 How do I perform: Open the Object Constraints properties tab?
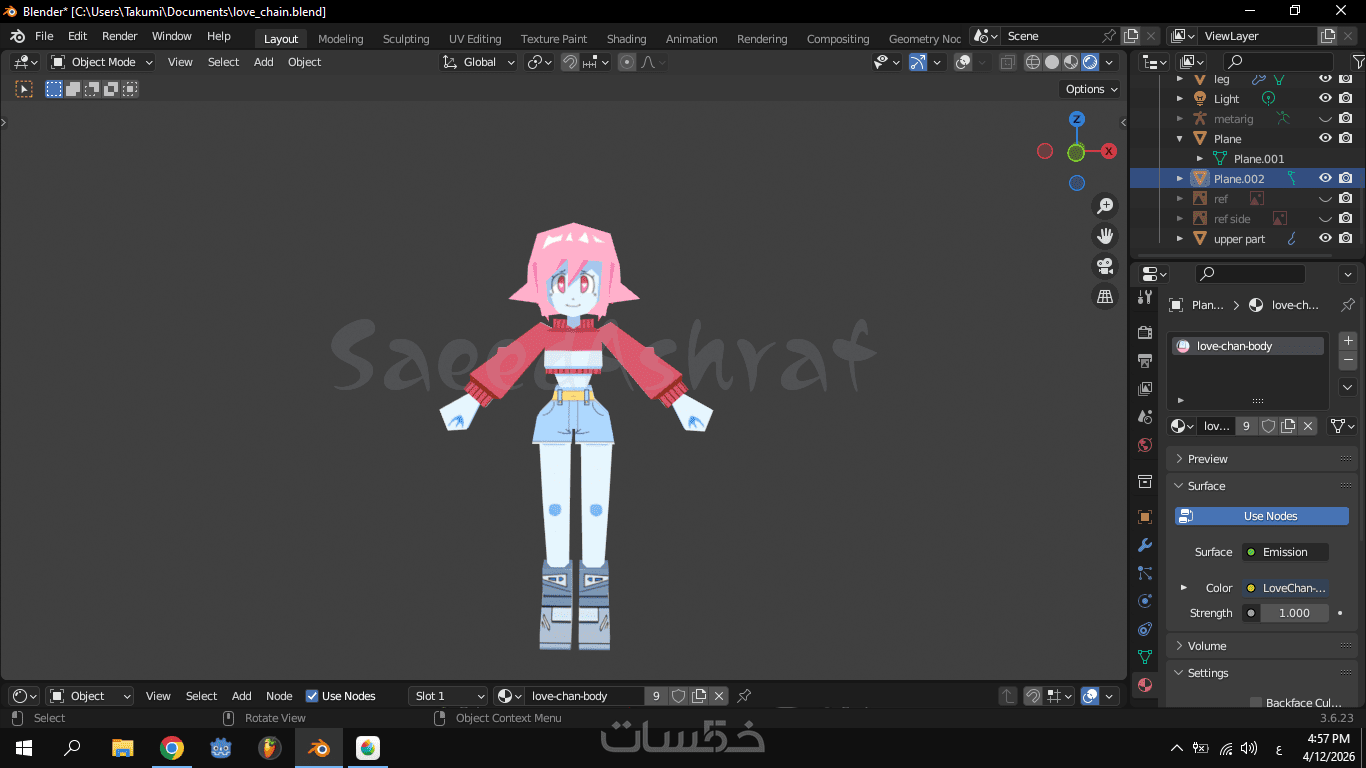point(1145,629)
